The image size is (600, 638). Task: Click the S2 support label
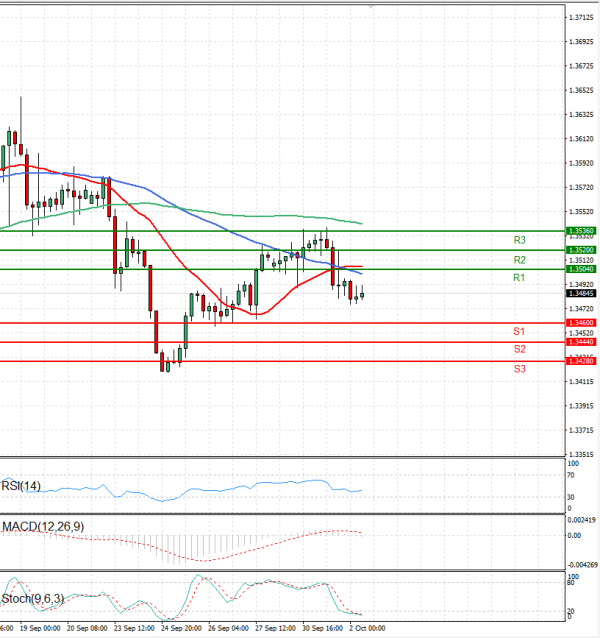[519, 349]
